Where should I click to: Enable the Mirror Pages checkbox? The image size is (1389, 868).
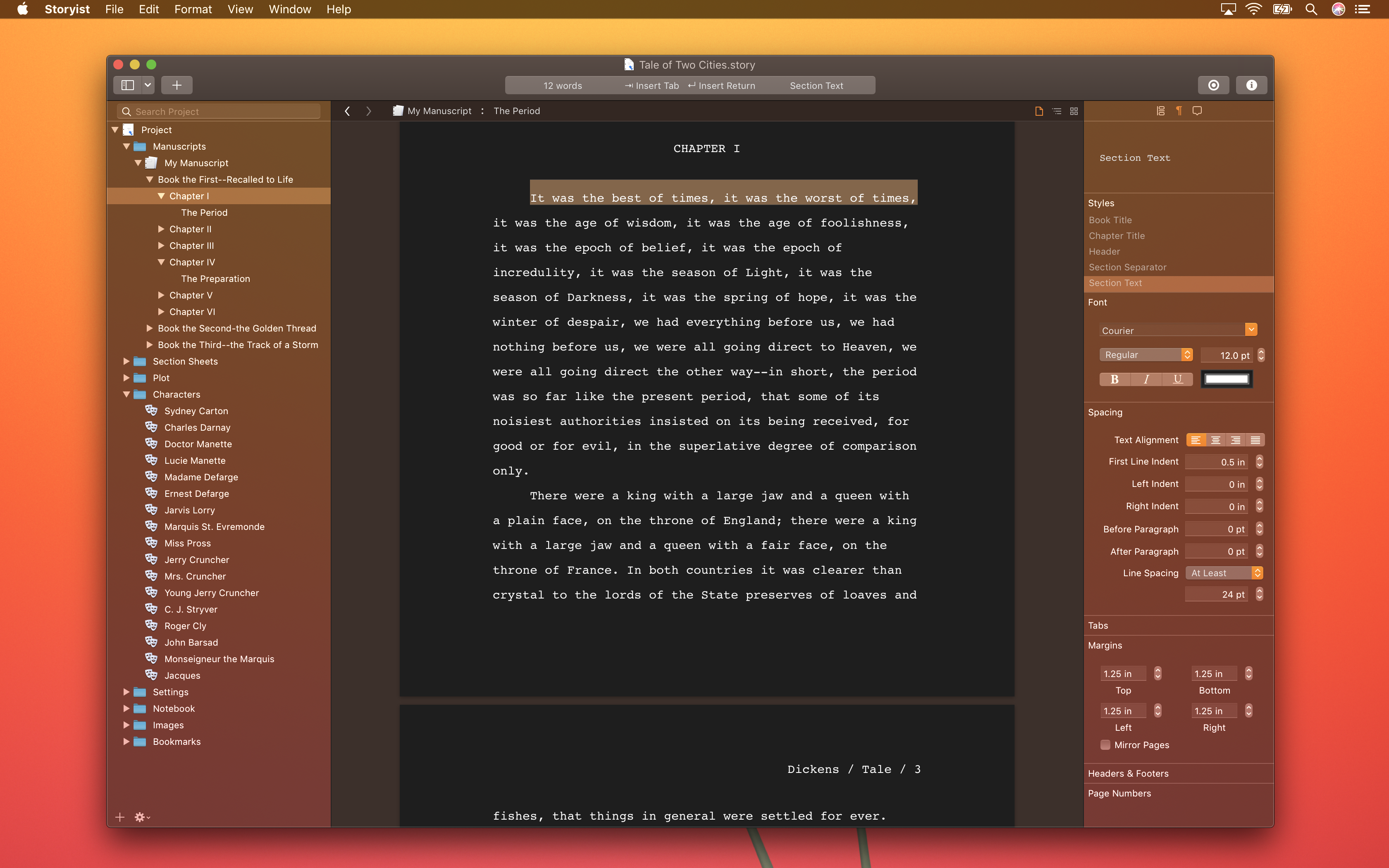[1105, 744]
